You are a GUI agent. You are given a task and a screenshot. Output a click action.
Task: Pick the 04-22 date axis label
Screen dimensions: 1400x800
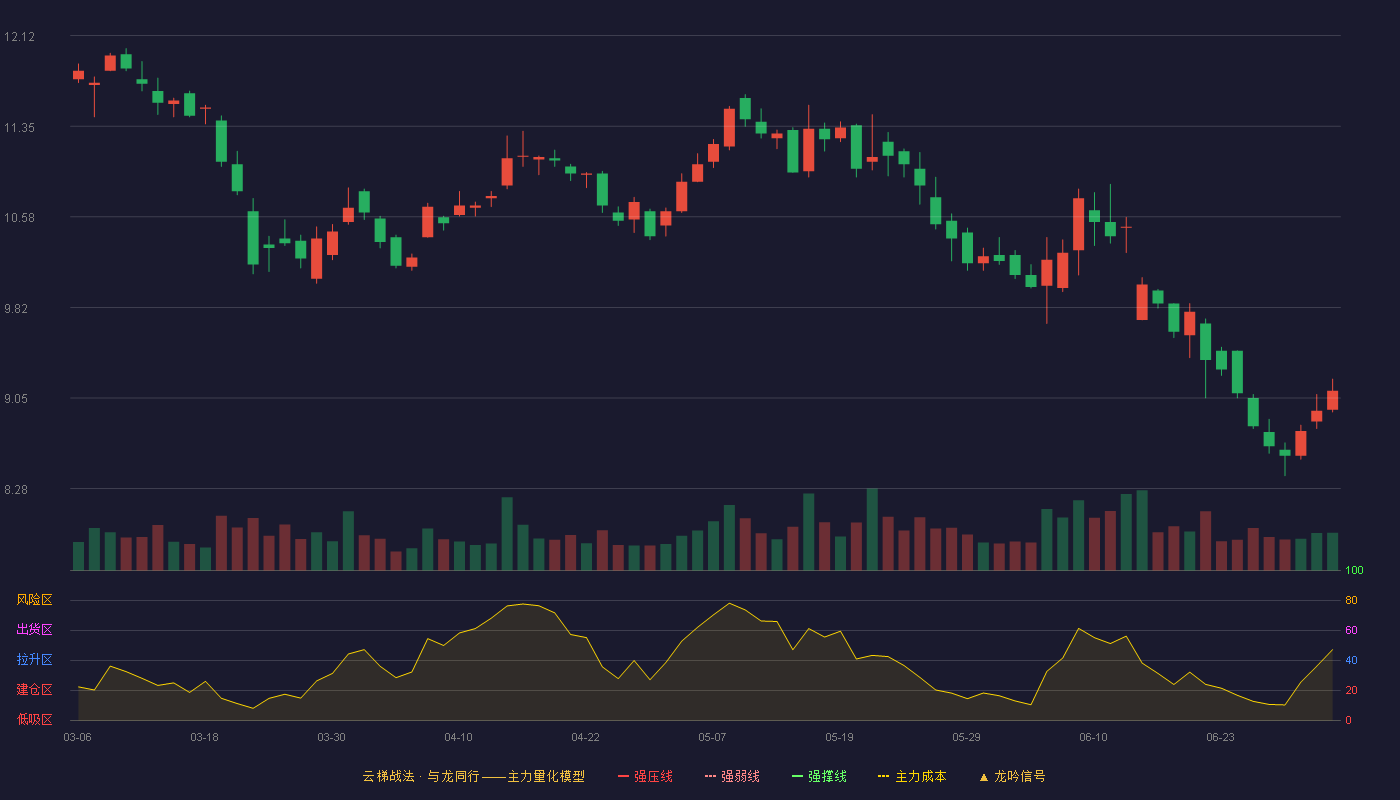(x=585, y=737)
